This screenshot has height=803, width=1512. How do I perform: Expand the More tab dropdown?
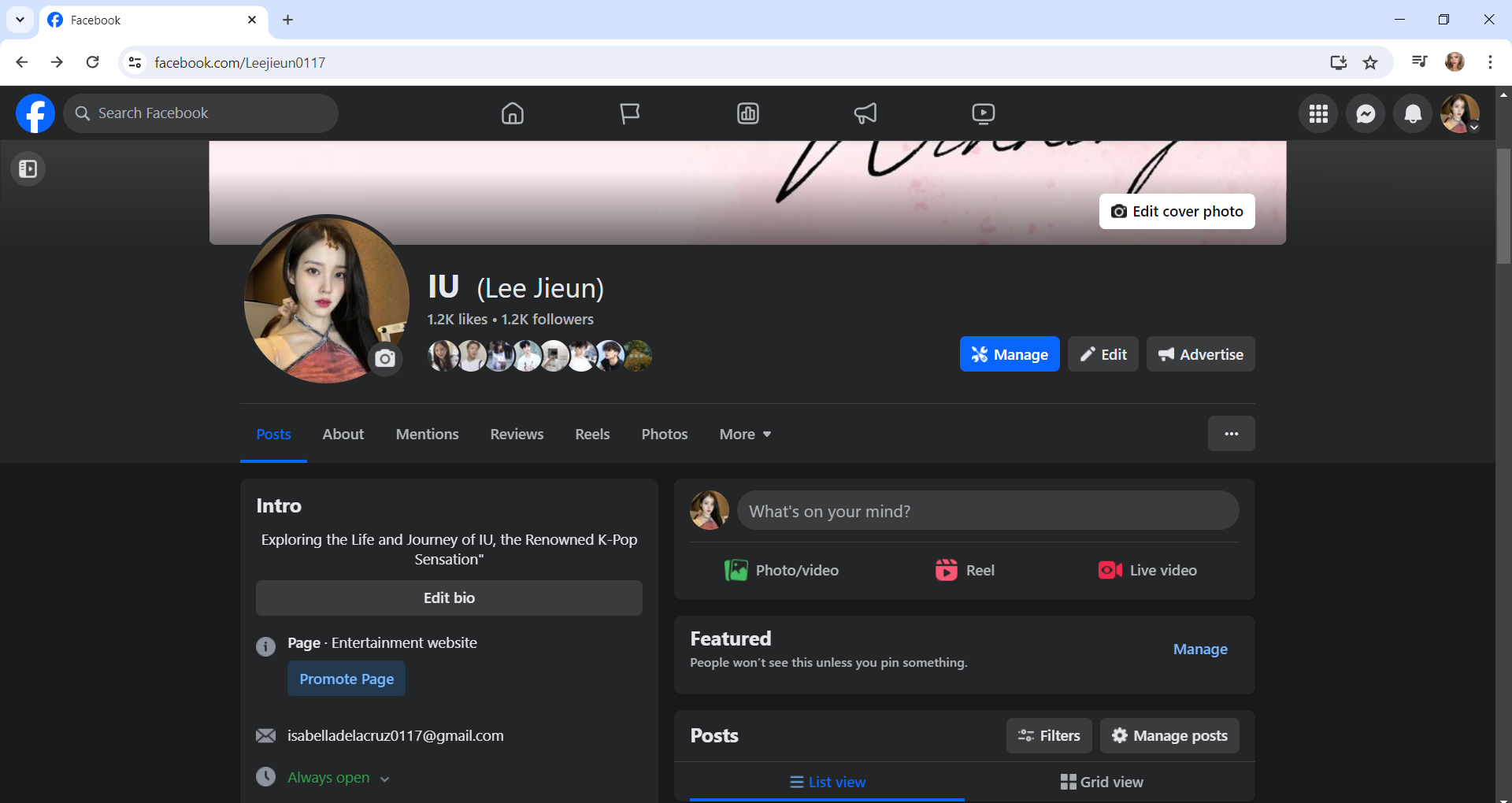click(745, 434)
